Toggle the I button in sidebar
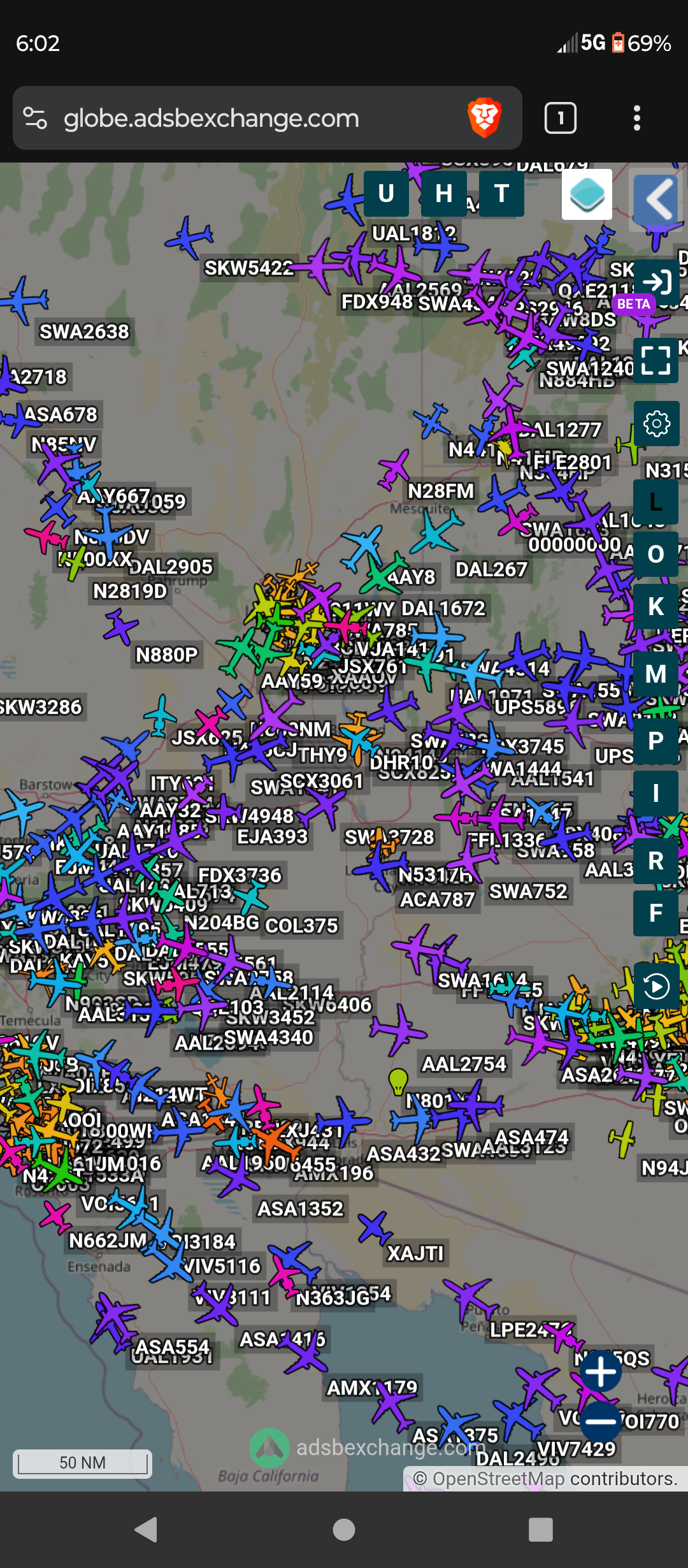Viewport: 688px width, 1568px height. (x=656, y=794)
